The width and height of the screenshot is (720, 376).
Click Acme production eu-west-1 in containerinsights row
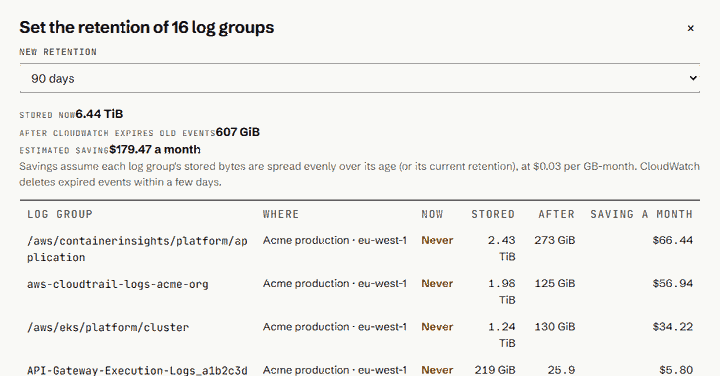click(335, 240)
